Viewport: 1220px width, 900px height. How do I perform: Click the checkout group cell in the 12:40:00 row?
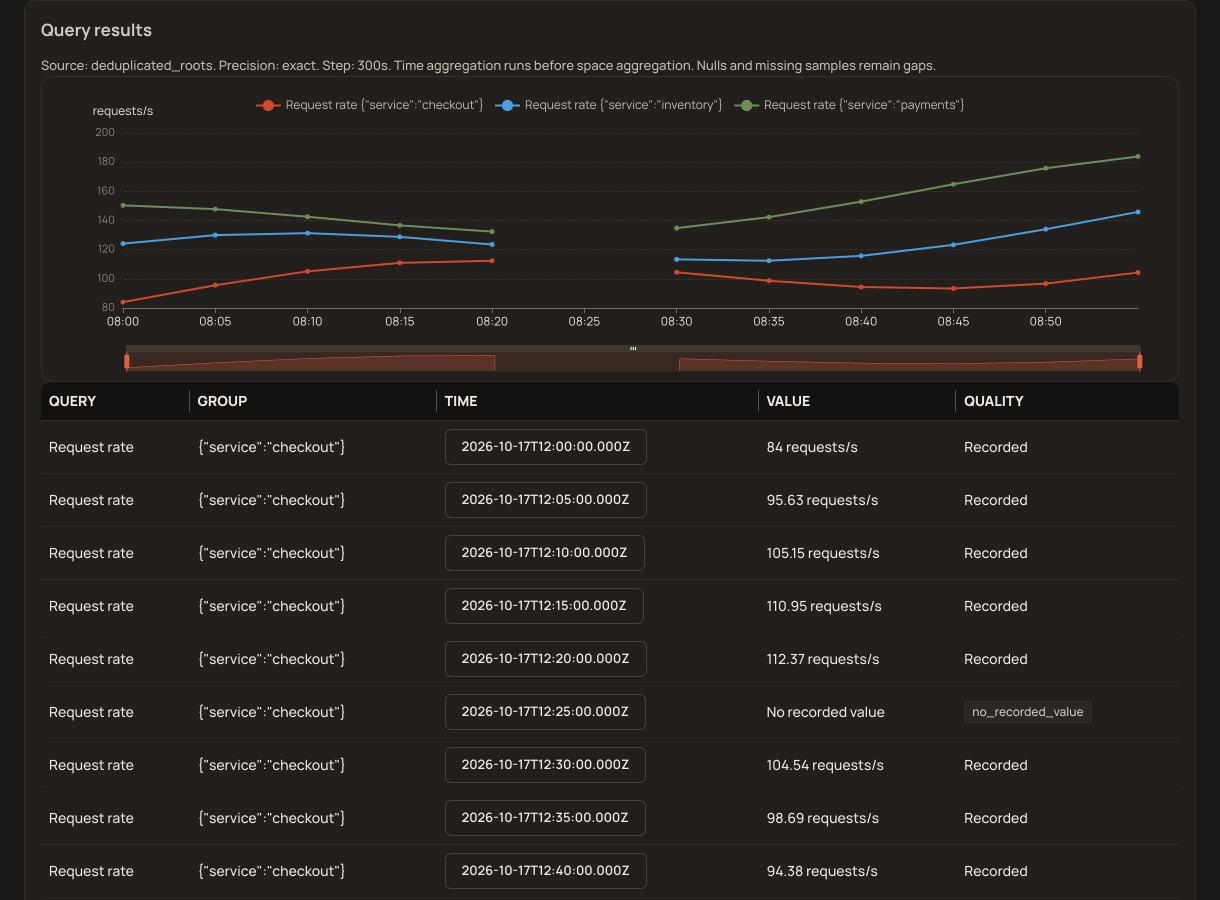pyautogui.click(x=272, y=871)
